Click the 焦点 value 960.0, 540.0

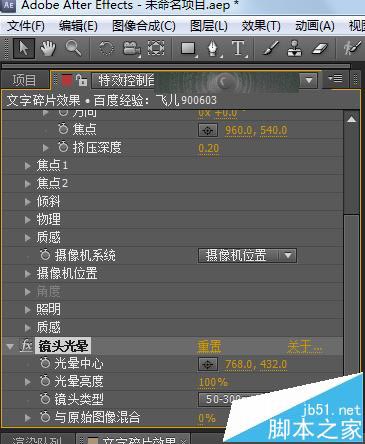pos(256,130)
